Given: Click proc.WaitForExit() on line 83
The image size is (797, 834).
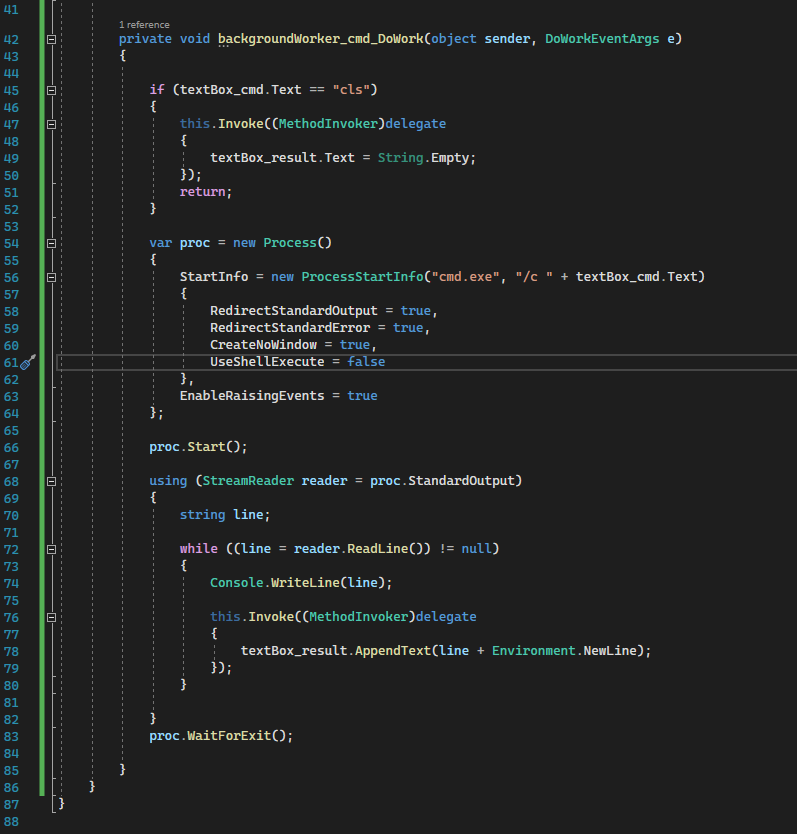Looking at the screenshot, I should [218, 736].
